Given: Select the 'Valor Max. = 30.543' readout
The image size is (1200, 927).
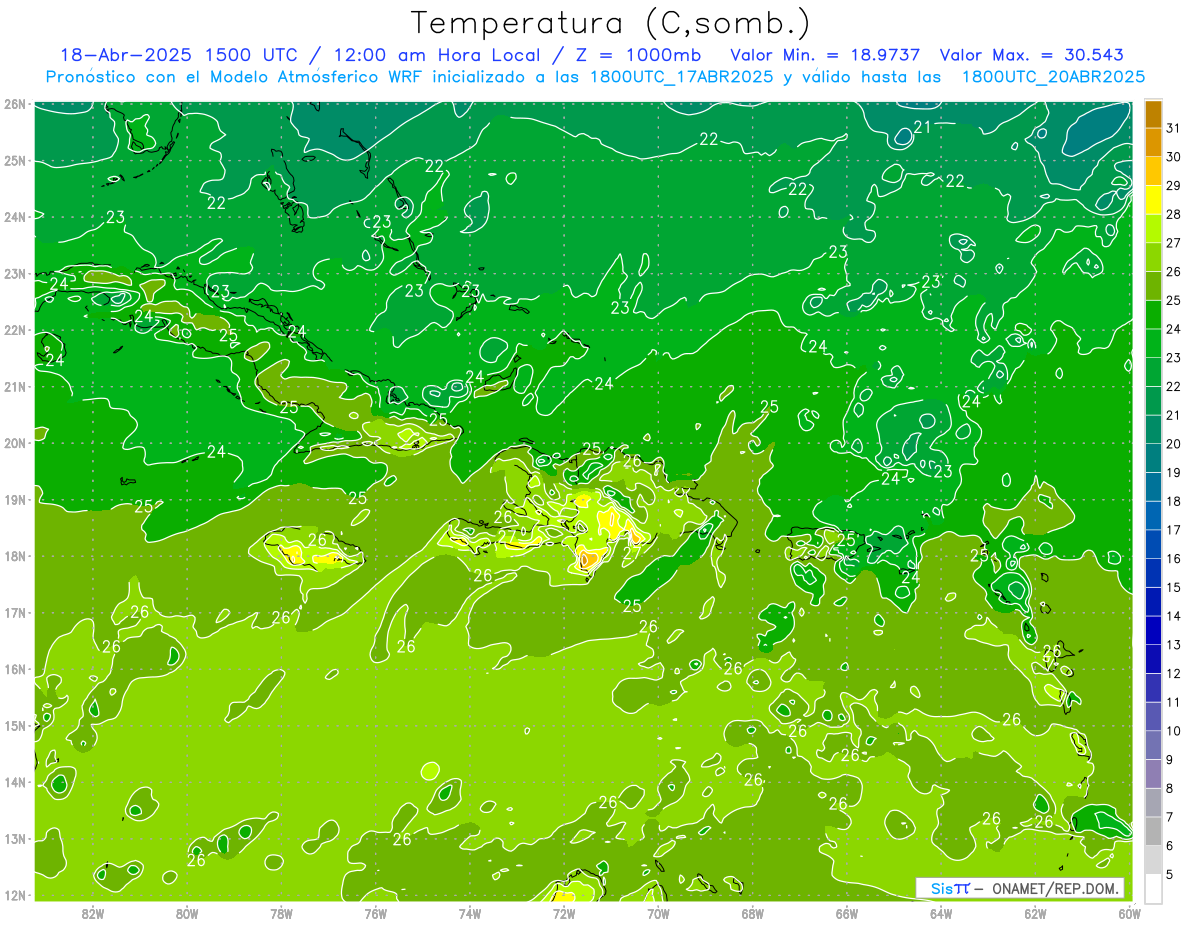Looking at the screenshot, I should coord(1032,55).
